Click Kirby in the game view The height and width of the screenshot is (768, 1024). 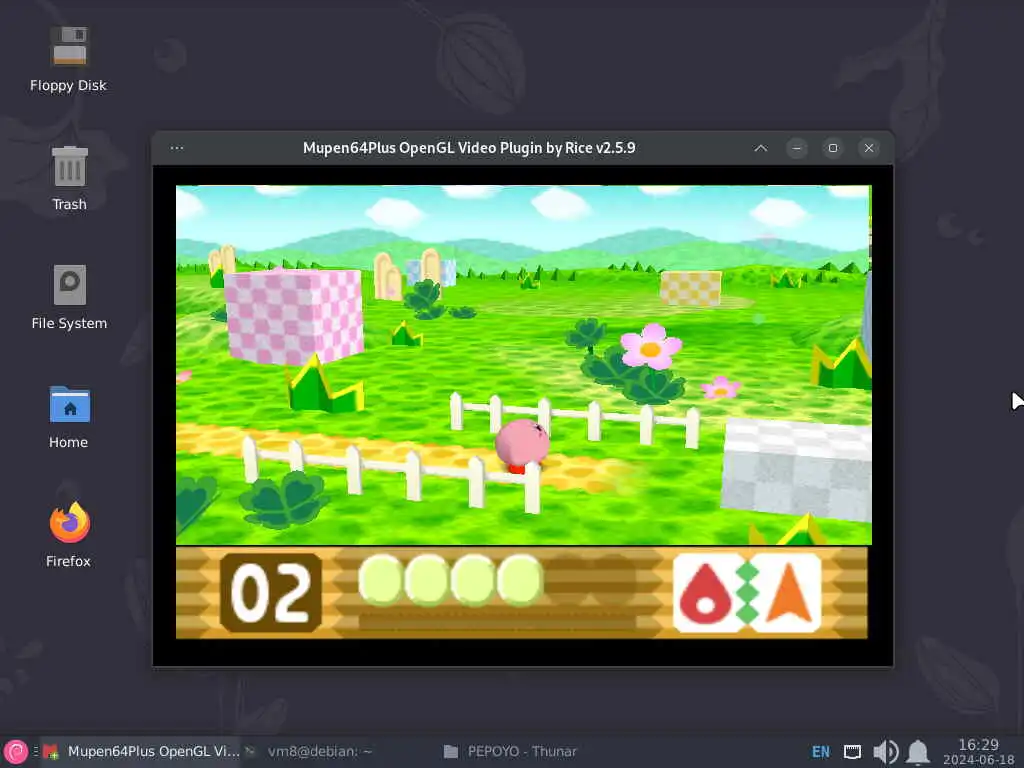click(x=521, y=445)
